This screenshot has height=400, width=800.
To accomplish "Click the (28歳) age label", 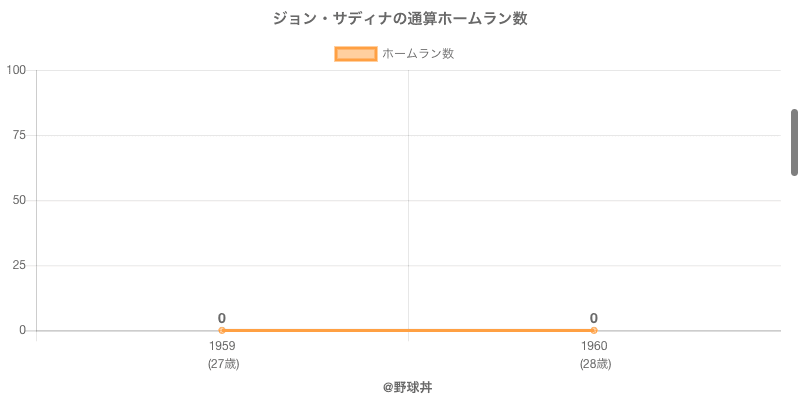I will [595, 364].
